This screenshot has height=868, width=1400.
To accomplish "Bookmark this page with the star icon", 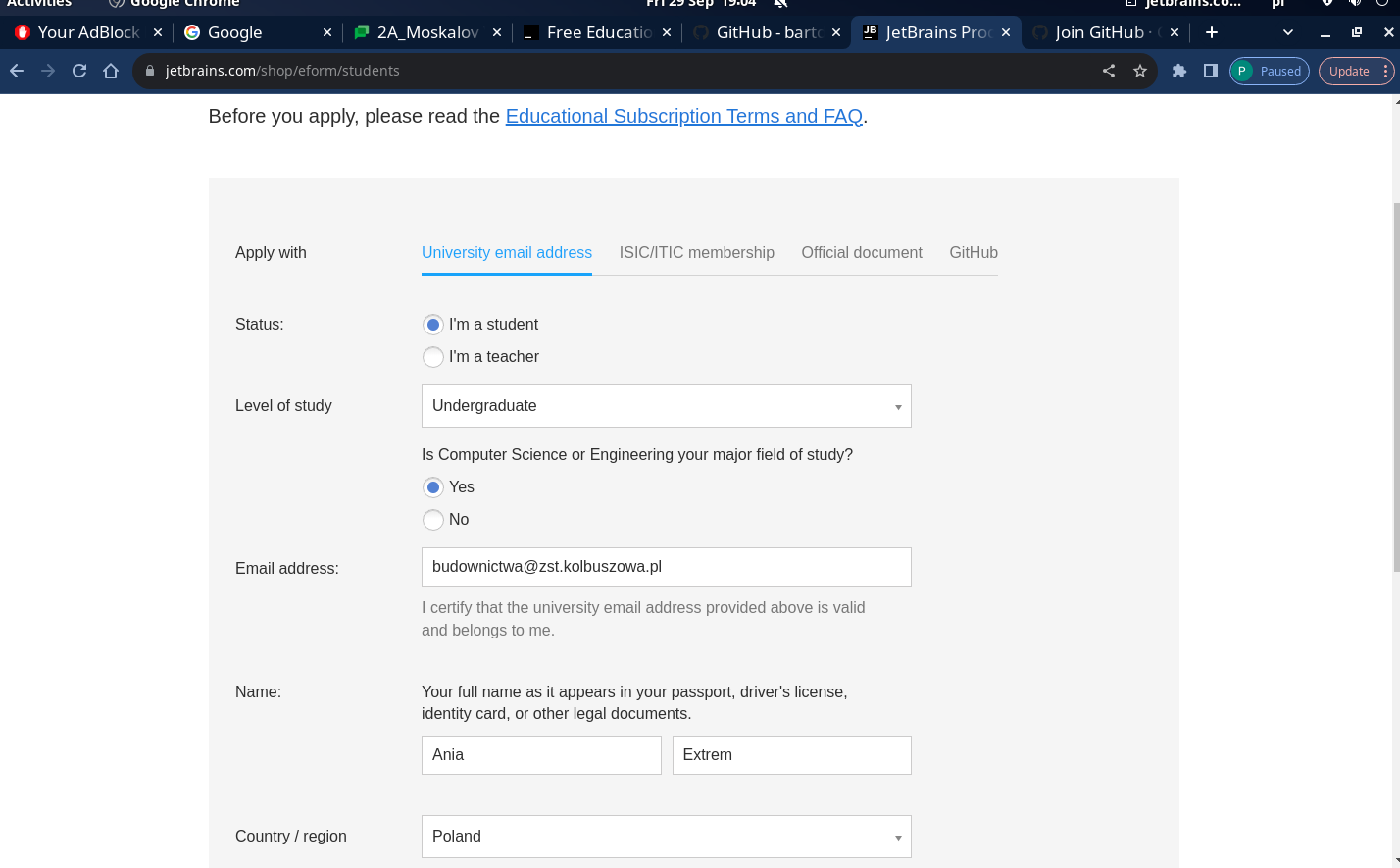I will coord(1140,71).
